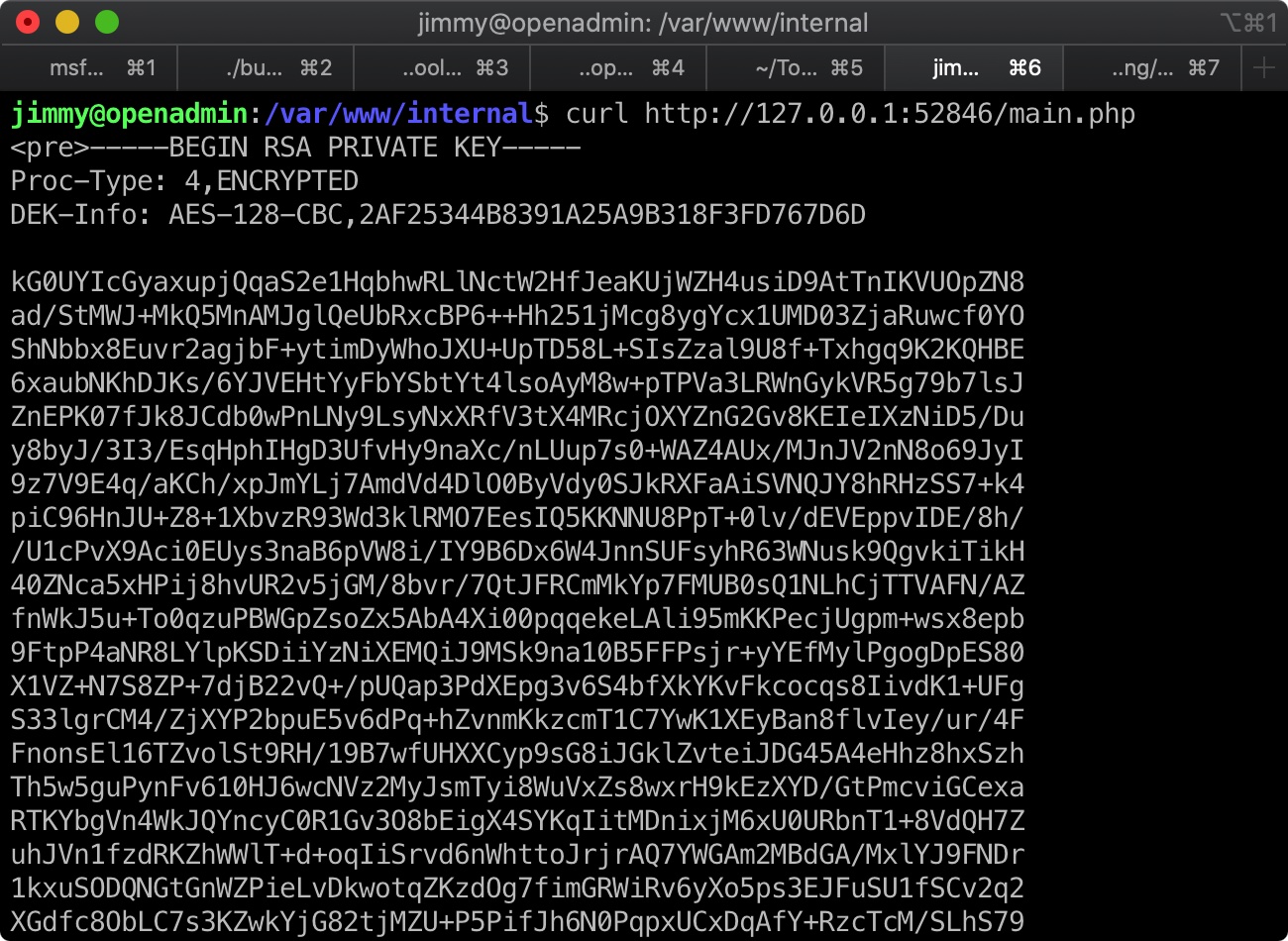Click the key line starting FnonsEl16TZvolSt
Image resolution: width=1288 pixels, height=941 pixels.
517,754
